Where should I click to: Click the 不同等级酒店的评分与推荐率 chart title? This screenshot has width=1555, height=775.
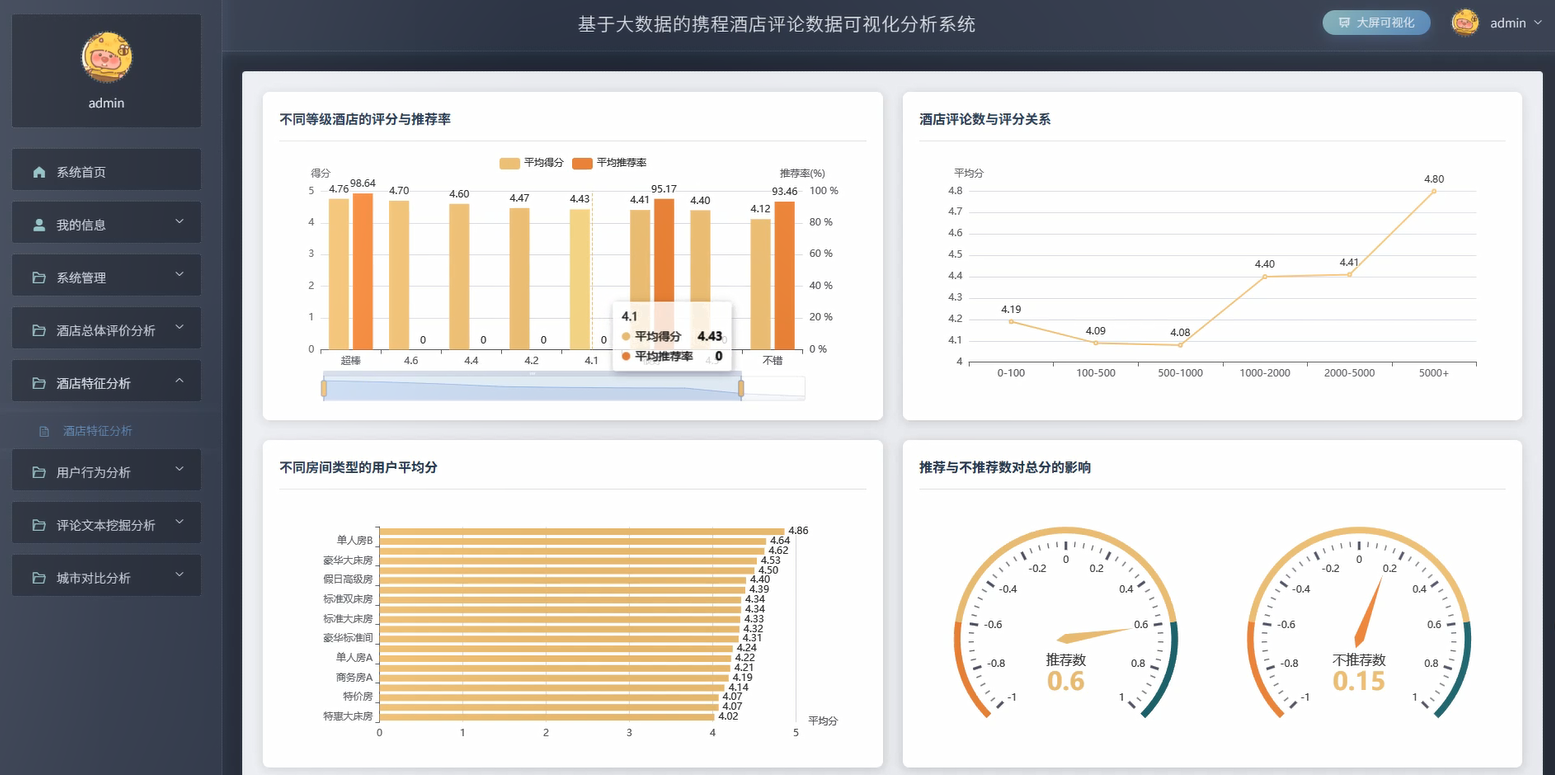tap(365, 119)
